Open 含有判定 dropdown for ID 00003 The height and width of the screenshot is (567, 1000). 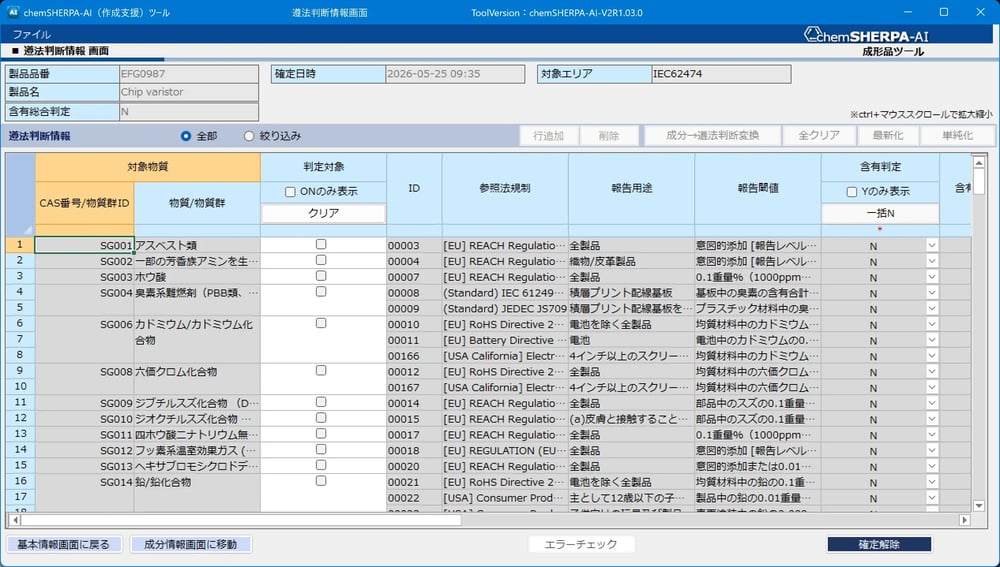932,245
